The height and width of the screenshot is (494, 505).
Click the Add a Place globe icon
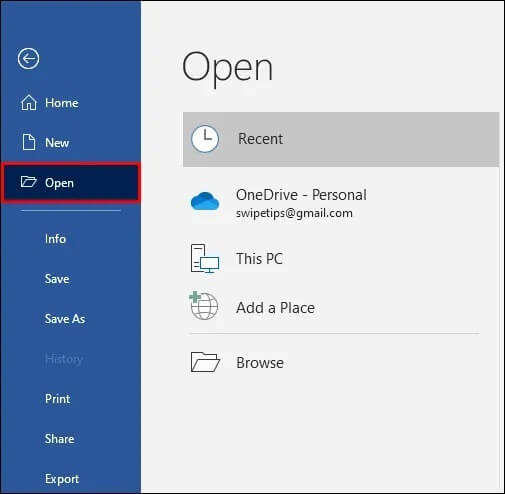(204, 306)
